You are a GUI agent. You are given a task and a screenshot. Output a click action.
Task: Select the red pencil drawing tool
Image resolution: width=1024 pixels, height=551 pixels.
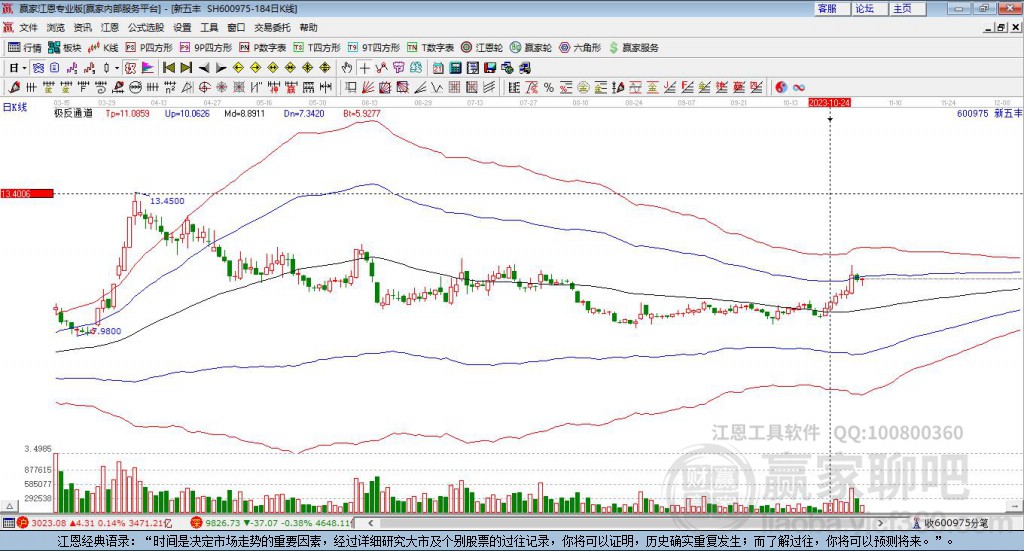tap(14, 87)
